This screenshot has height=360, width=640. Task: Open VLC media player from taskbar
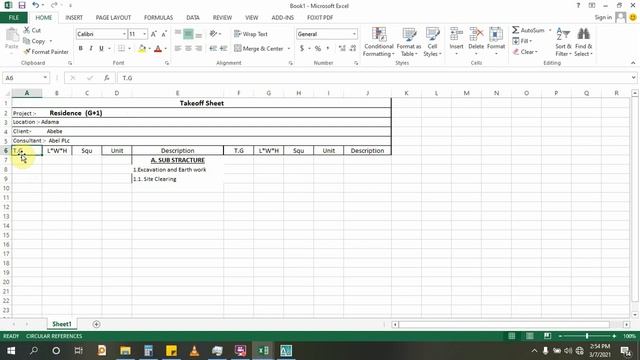[194, 351]
